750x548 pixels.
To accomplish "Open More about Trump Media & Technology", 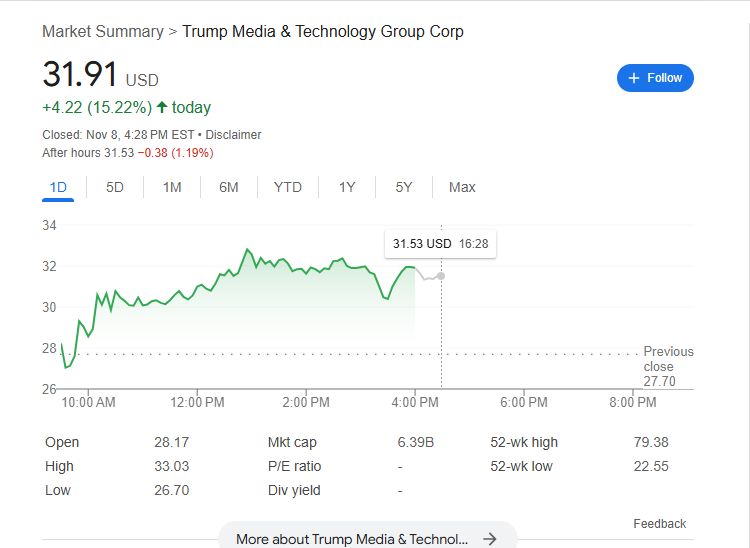I will 352,539.
